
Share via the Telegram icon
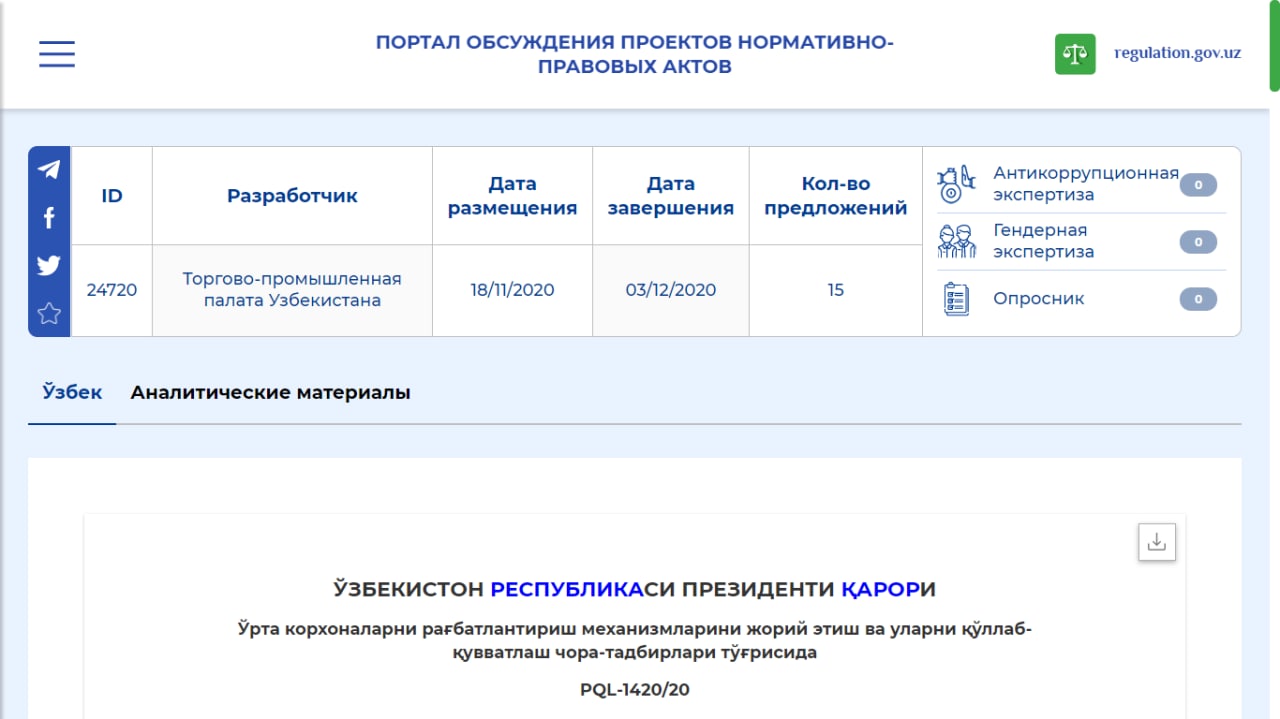pyautogui.click(x=49, y=170)
